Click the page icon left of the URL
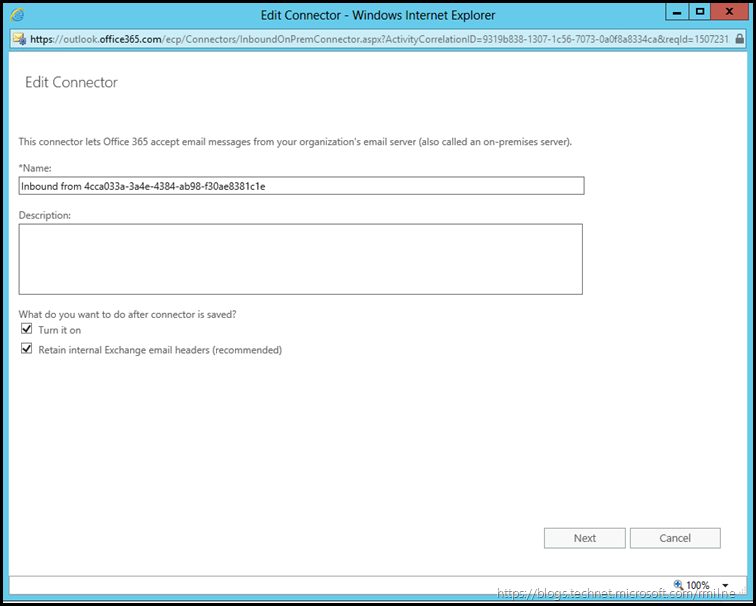 point(18,39)
